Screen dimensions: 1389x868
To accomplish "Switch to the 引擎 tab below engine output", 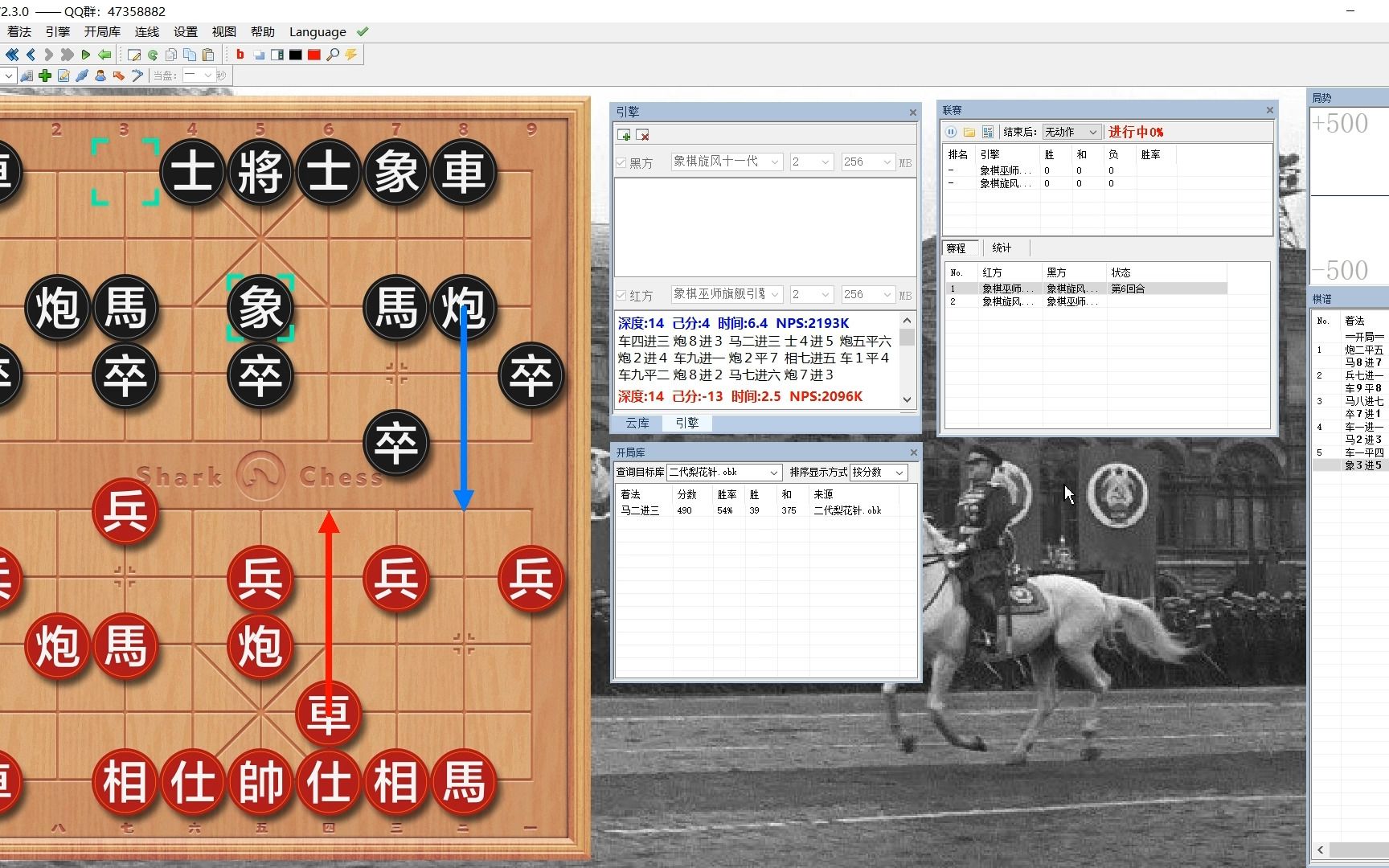I will [x=687, y=423].
